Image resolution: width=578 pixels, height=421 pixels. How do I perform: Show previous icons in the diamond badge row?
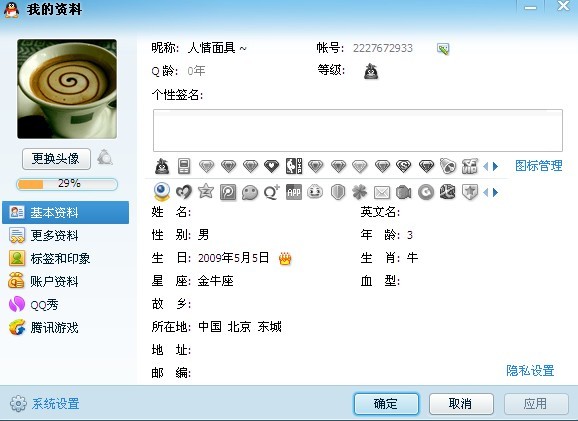pyautogui.click(x=486, y=167)
